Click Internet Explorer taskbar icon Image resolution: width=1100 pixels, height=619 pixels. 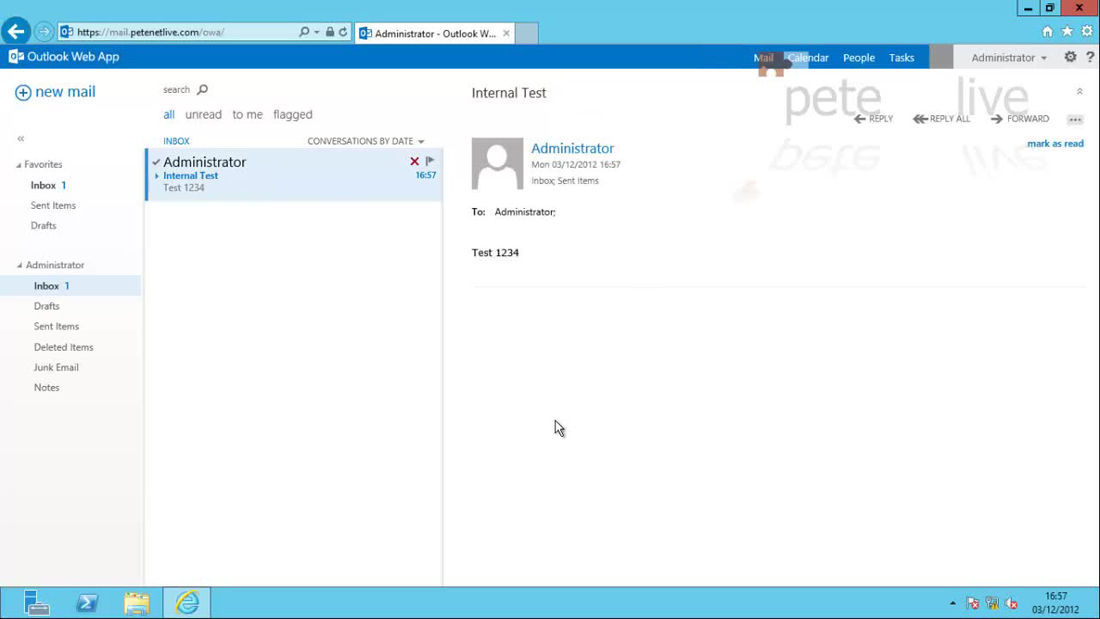(187, 603)
